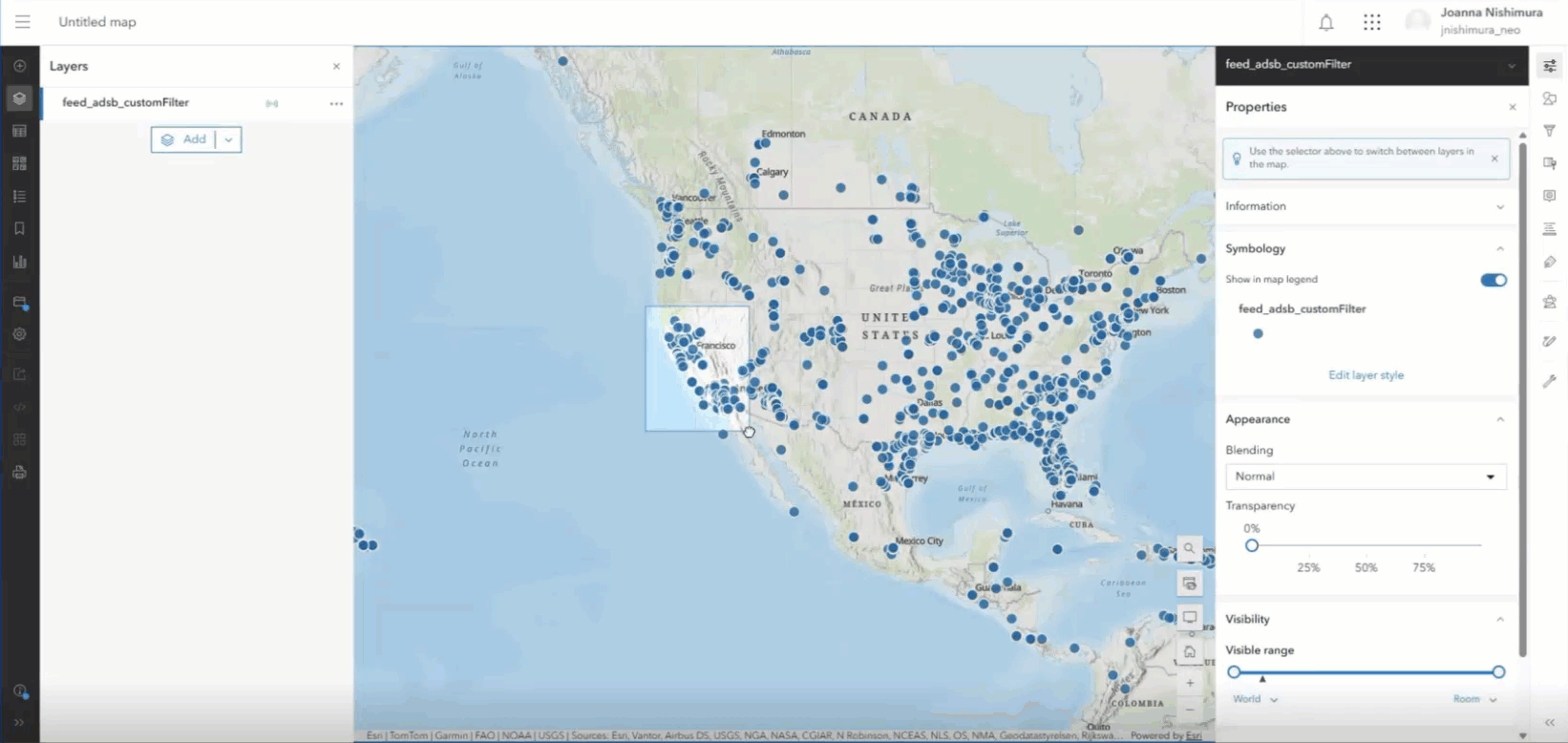Click the Share map icon in left toolbar
Screen dimensions: 1568x743
19,374
